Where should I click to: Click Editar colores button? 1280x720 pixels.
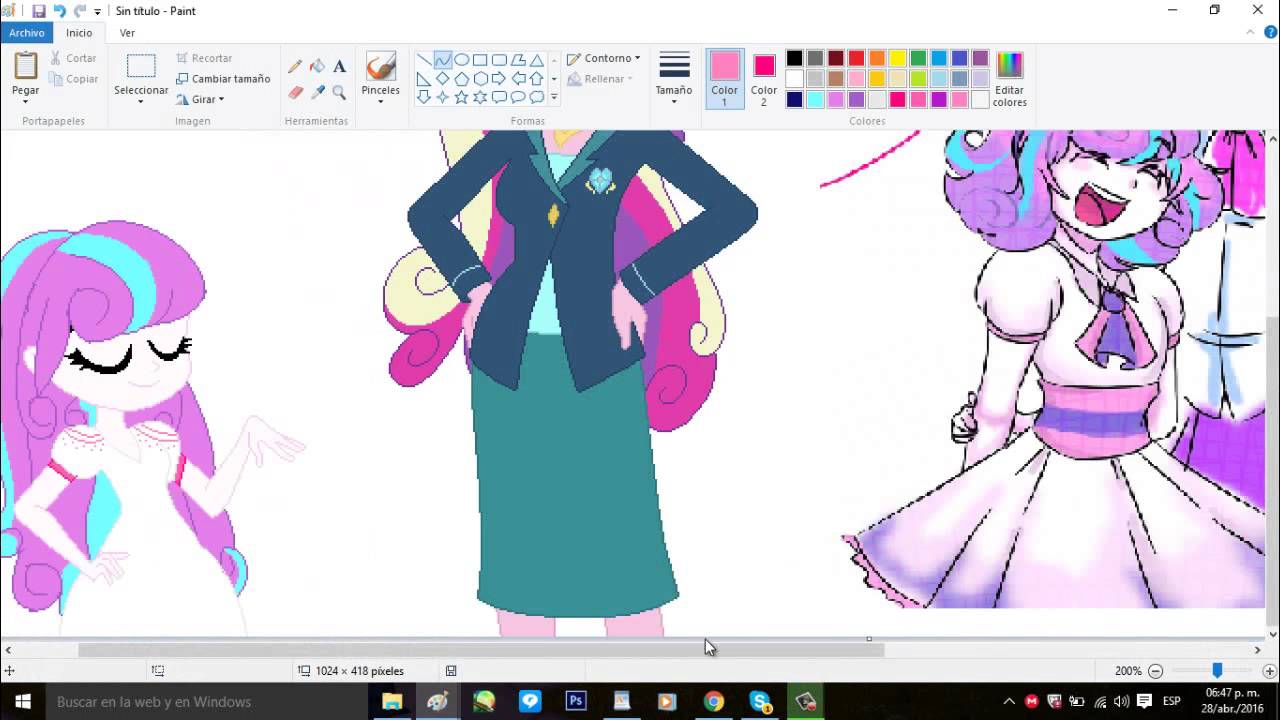1009,79
